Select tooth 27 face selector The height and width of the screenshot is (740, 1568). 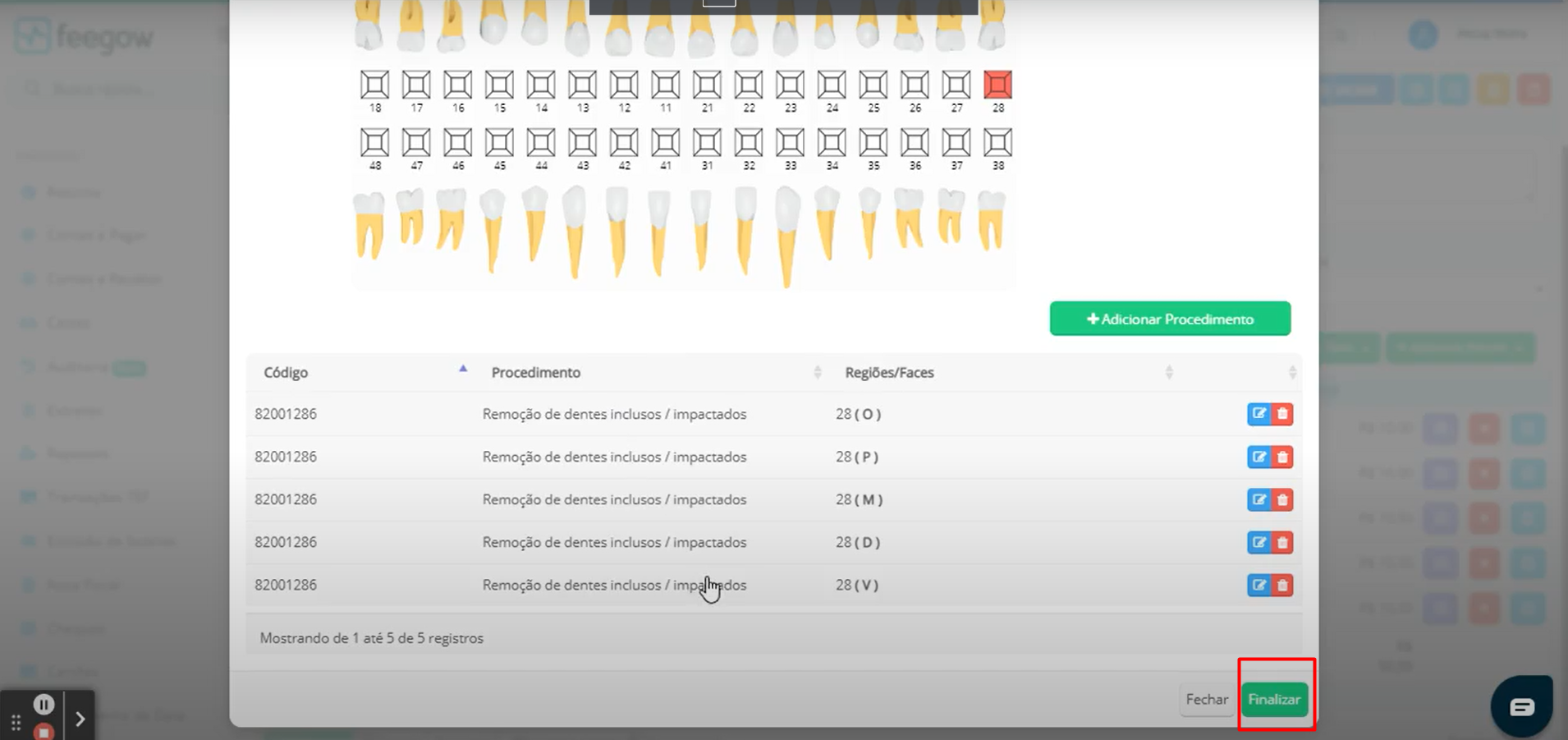pyautogui.click(x=956, y=85)
